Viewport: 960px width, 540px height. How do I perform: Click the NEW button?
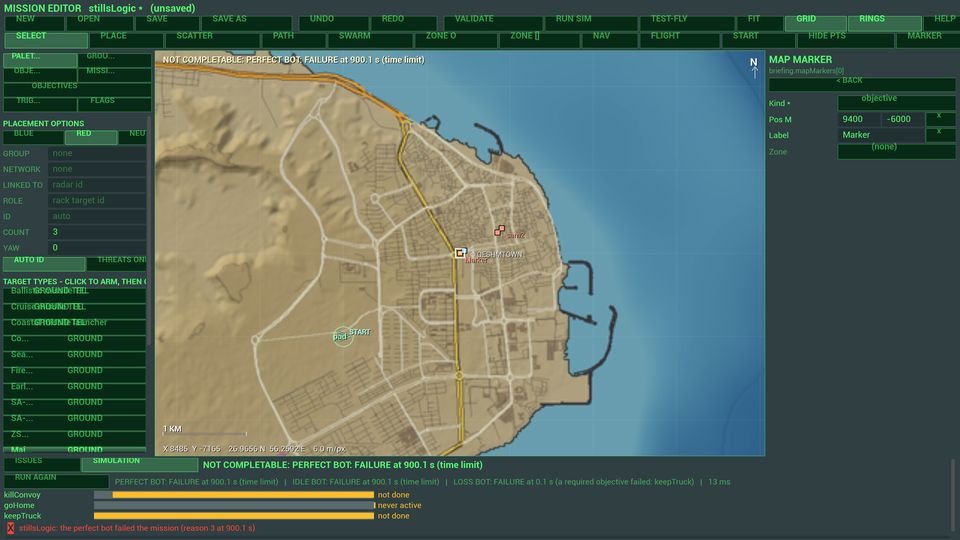point(34,23)
